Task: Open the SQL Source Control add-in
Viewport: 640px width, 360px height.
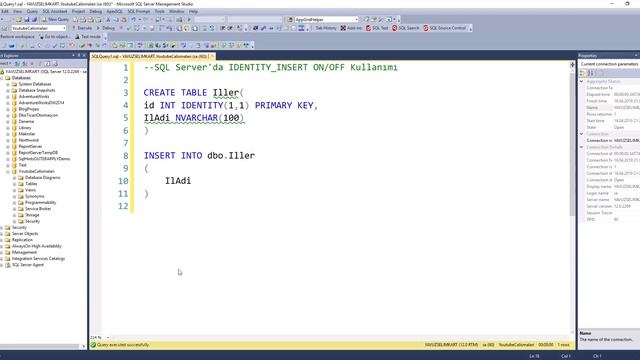Action: (x=444, y=28)
